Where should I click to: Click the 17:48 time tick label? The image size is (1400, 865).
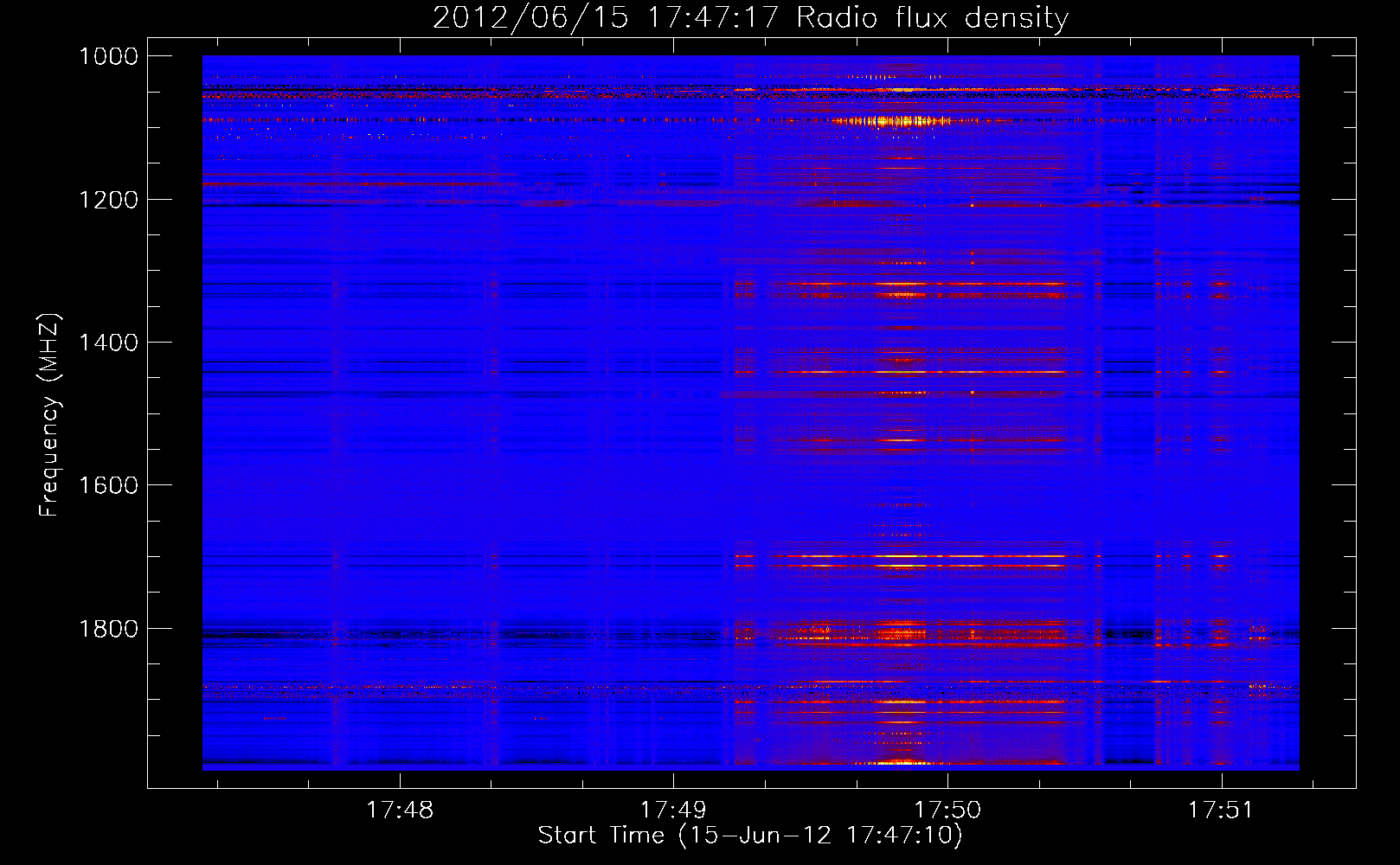coord(400,811)
